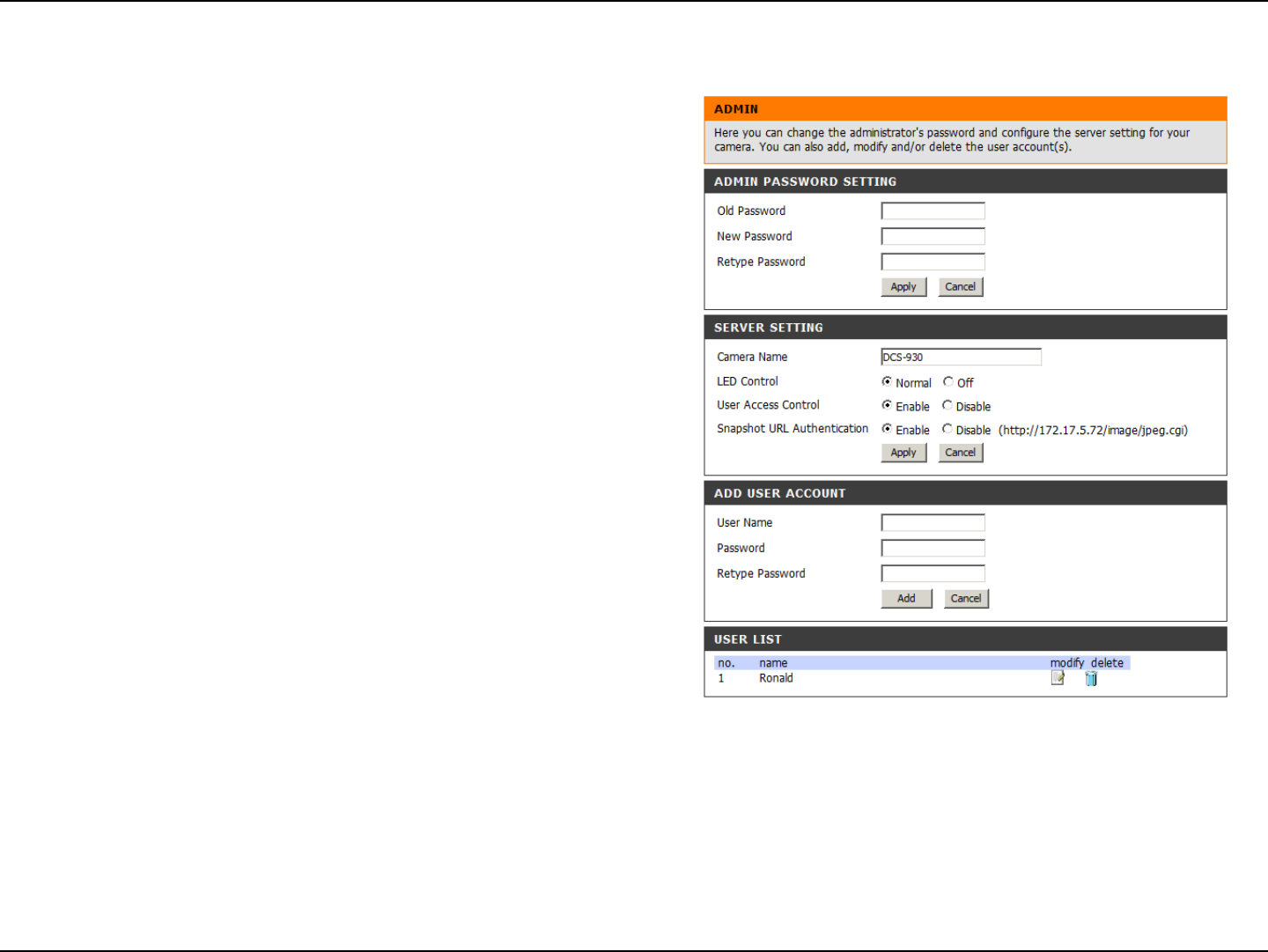Click Cancel in Add User Account
Image resolution: width=1268 pixels, height=952 pixels.
[966, 599]
